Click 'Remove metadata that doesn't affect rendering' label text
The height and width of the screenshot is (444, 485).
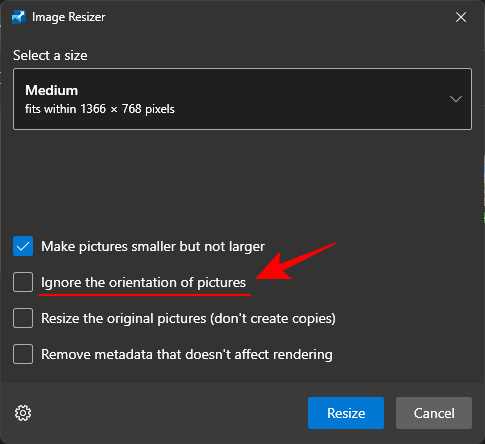pos(187,354)
